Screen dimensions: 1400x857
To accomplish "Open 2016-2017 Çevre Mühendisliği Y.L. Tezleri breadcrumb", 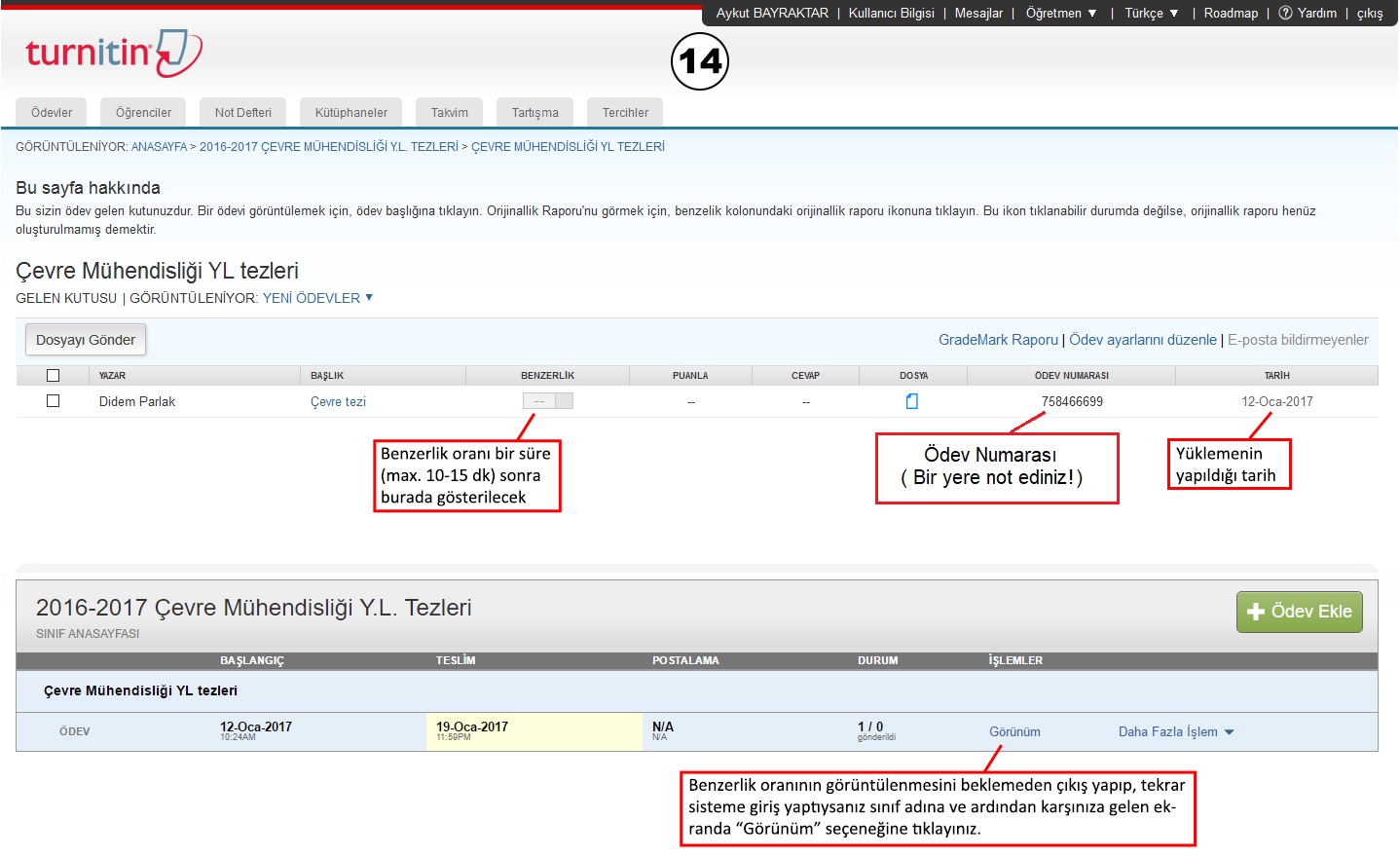I will [x=329, y=146].
